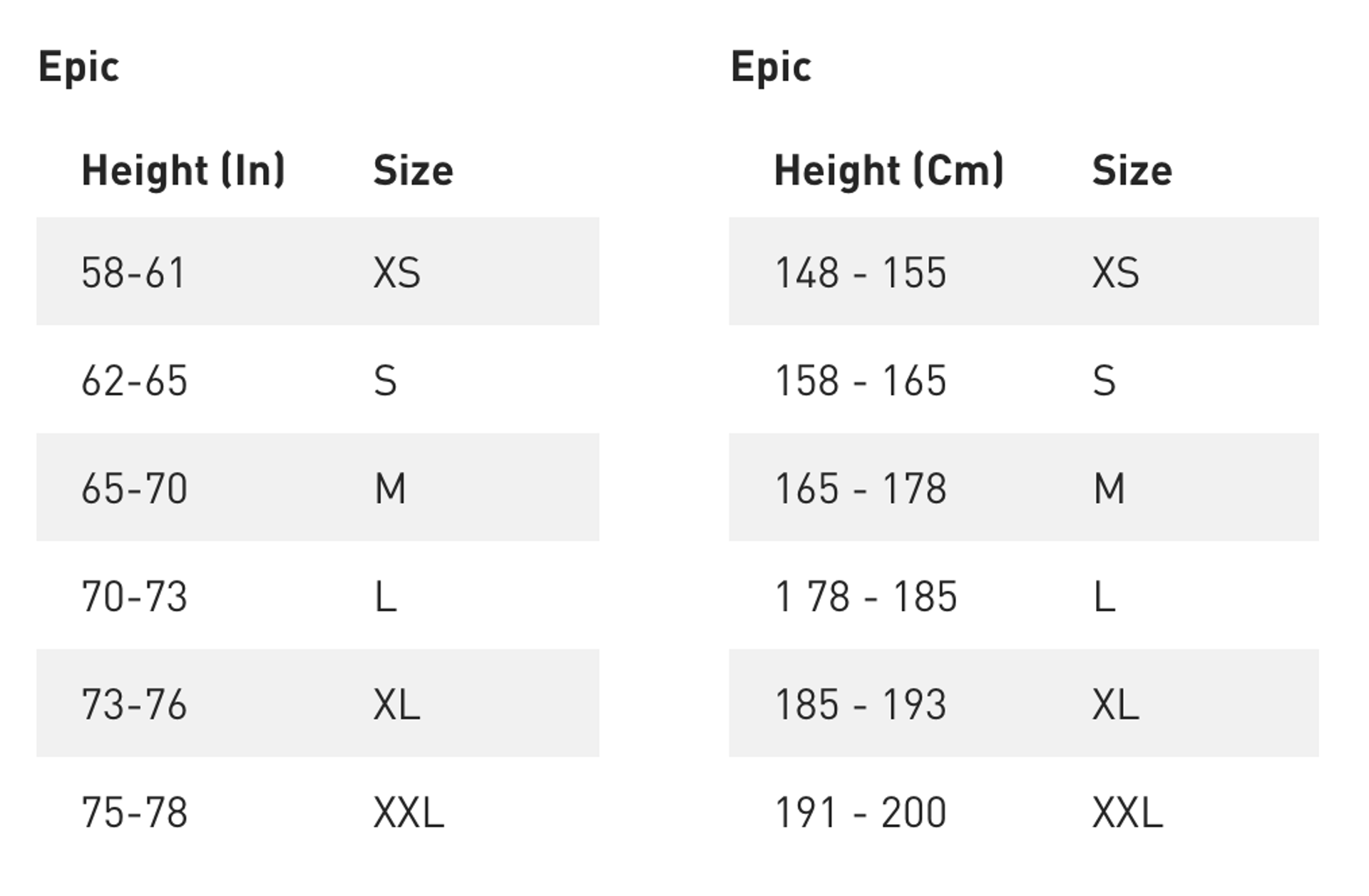1369x896 pixels.
Task: Click the 65-70 inch height row
Action: (134, 488)
